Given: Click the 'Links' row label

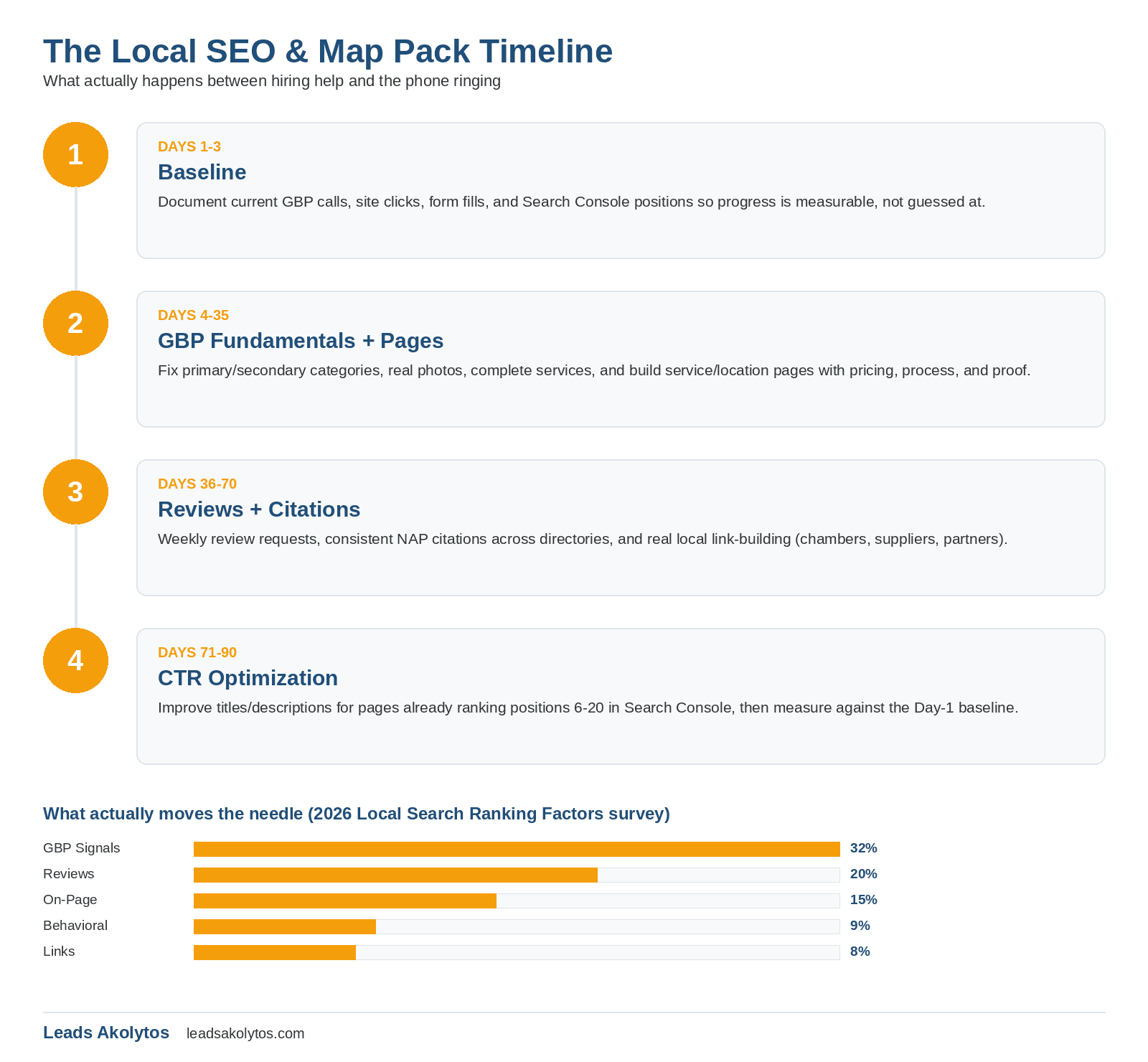Looking at the screenshot, I should point(59,951).
